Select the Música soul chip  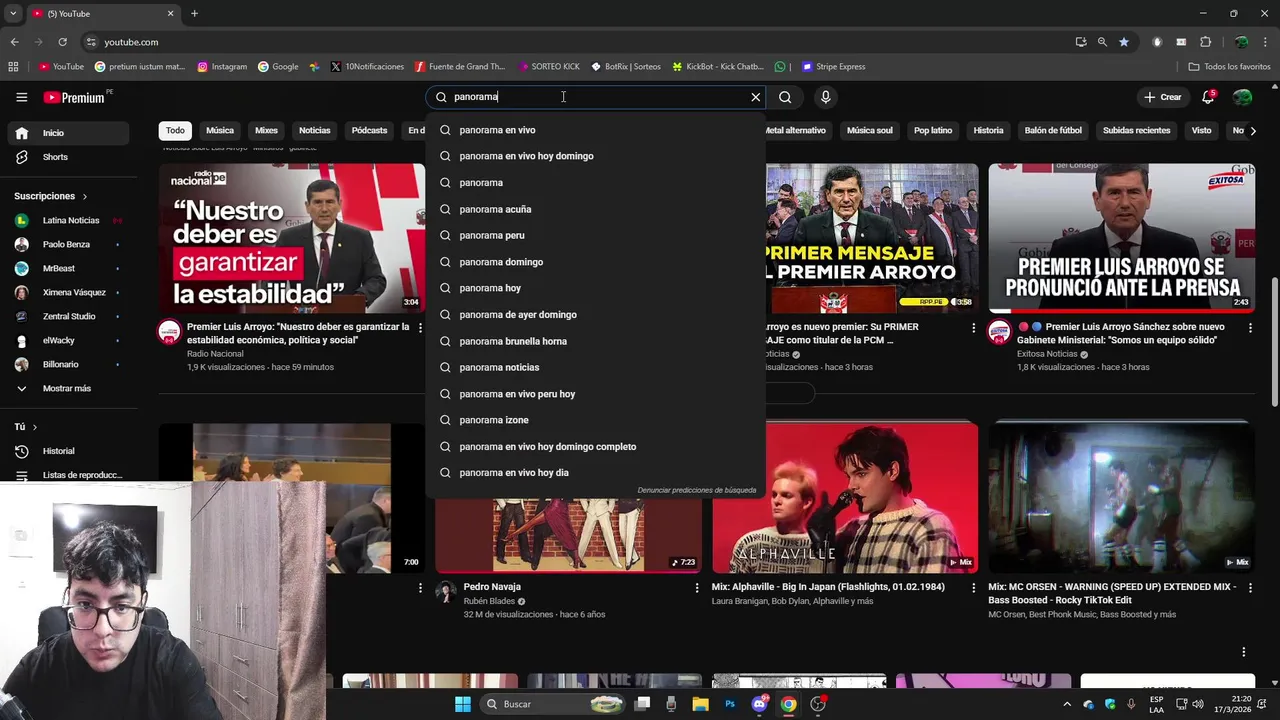tap(869, 130)
